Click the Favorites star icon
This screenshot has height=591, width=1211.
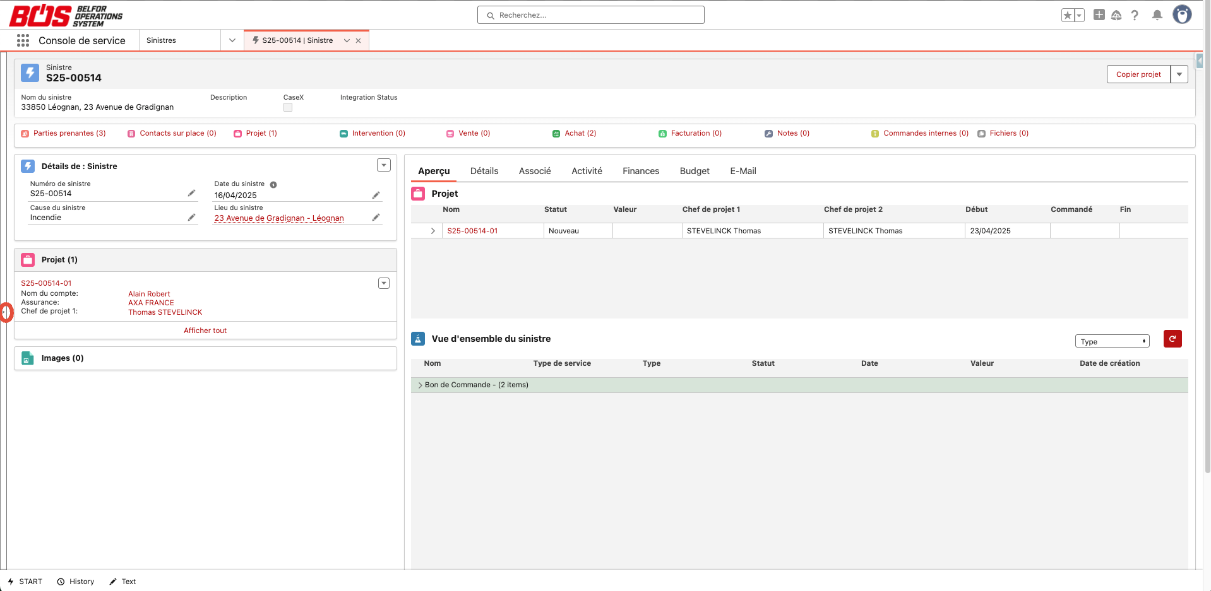(1068, 15)
